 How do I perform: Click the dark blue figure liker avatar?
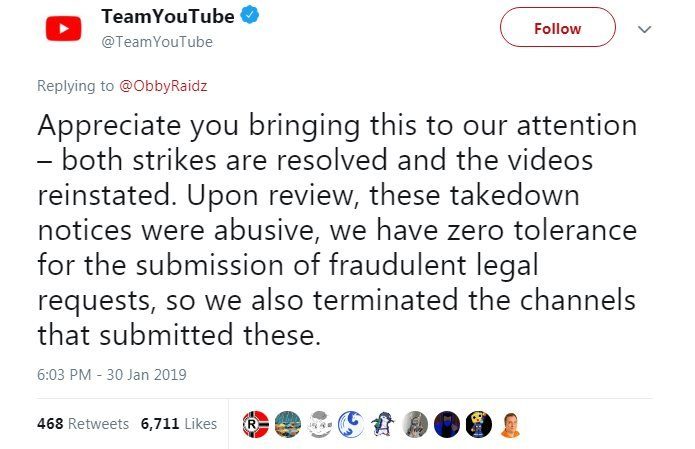pyautogui.click(x=448, y=424)
